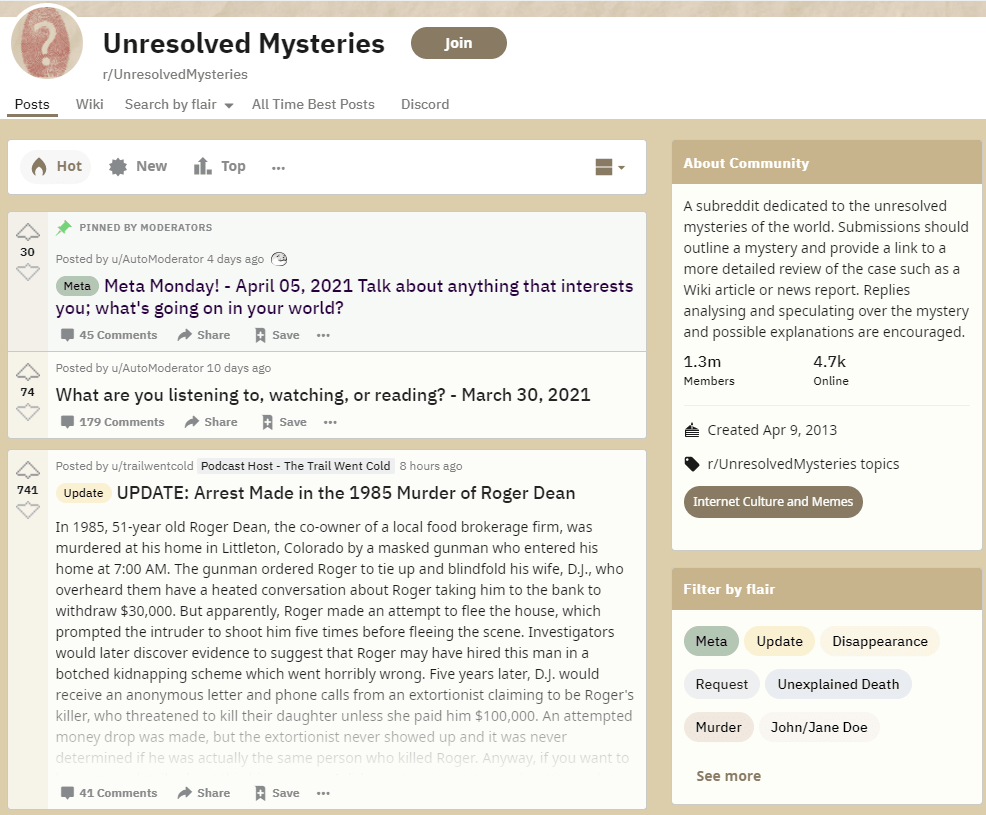Save the 'What are you listening to' post
This screenshot has width=986, height=815.
284,422
